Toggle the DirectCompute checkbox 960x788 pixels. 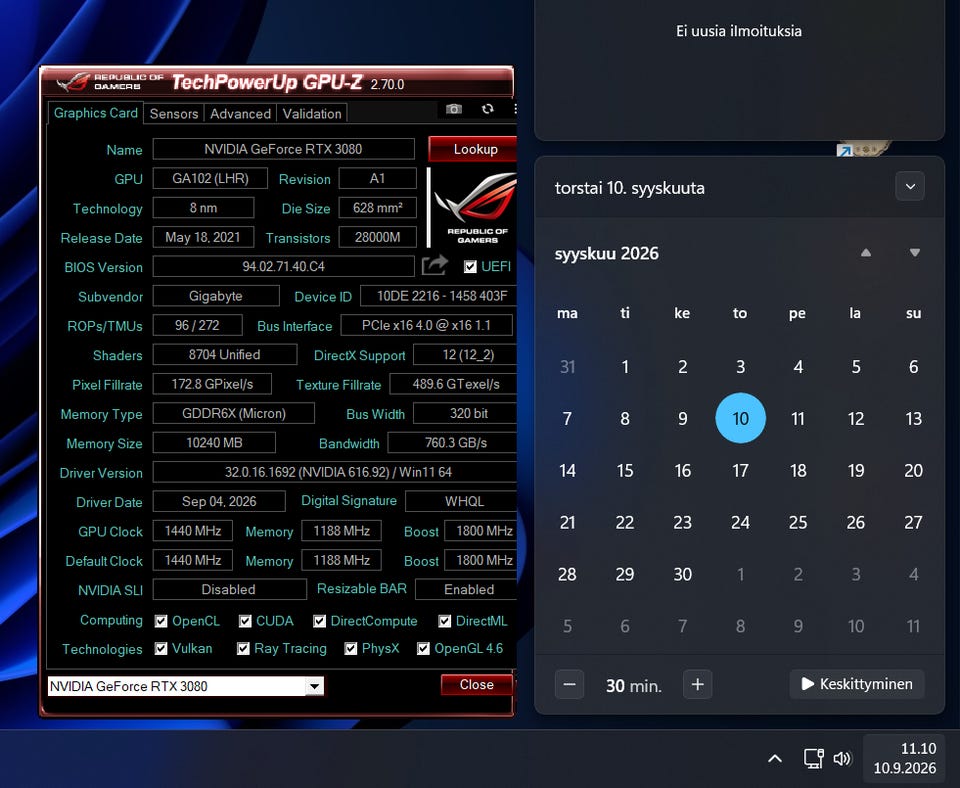(319, 621)
